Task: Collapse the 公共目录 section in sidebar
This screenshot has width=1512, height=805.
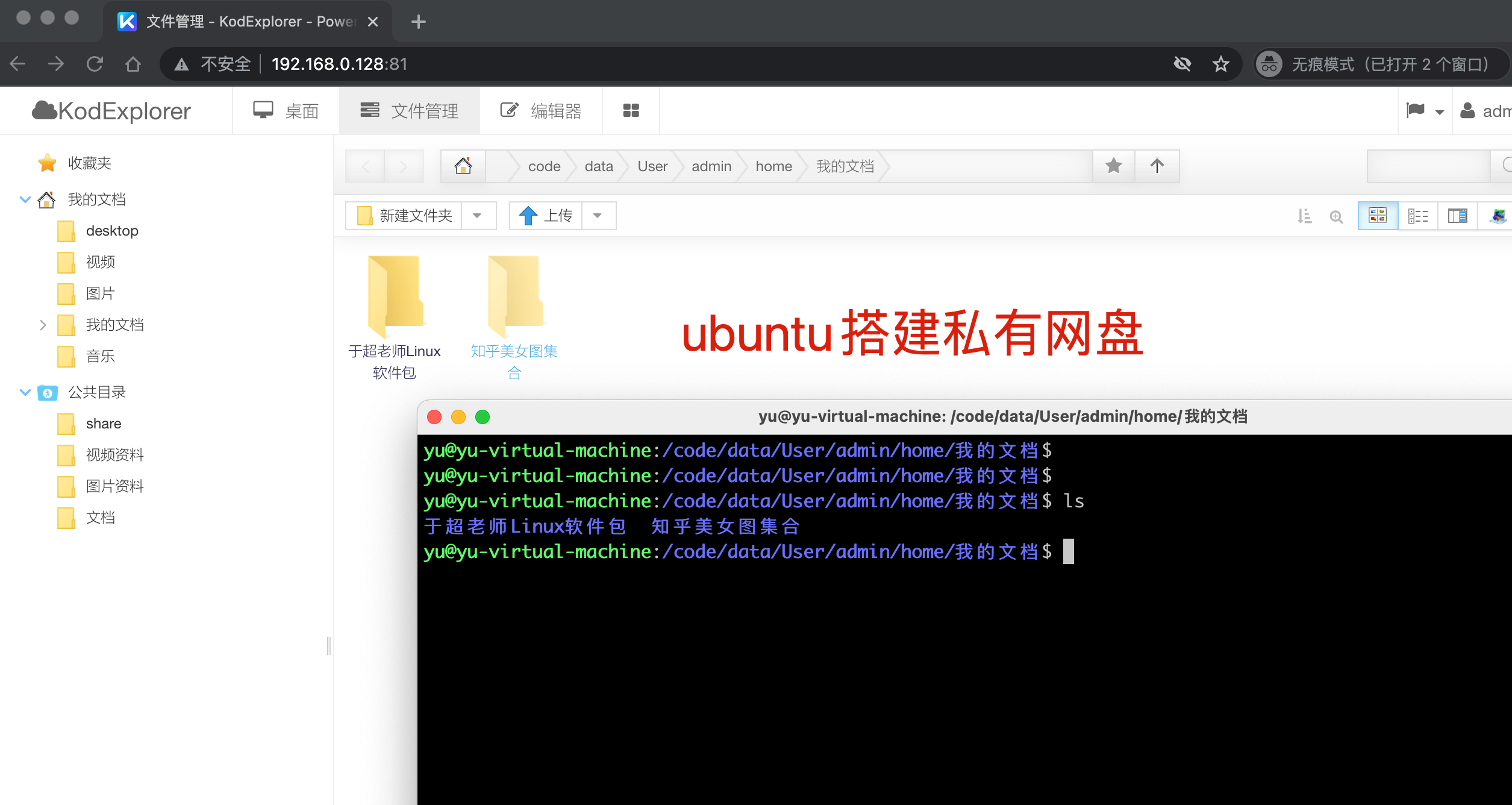Action: tap(25, 392)
